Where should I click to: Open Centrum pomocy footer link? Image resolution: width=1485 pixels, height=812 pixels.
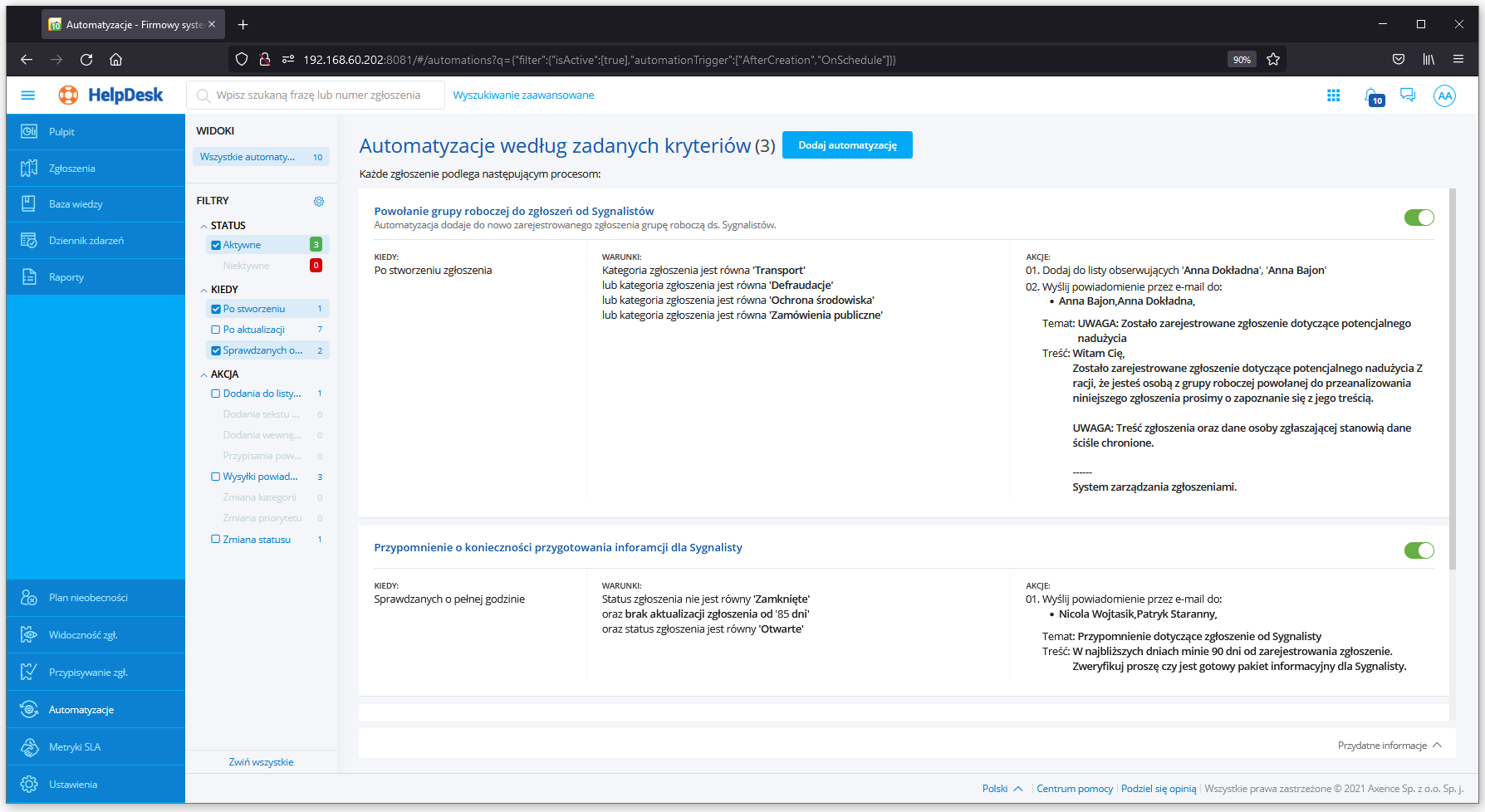pos(1075,789)
